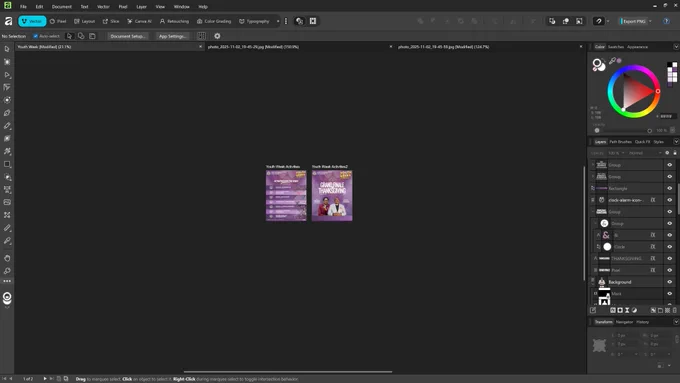Click the horizontal canvas scrollbar

288,372
